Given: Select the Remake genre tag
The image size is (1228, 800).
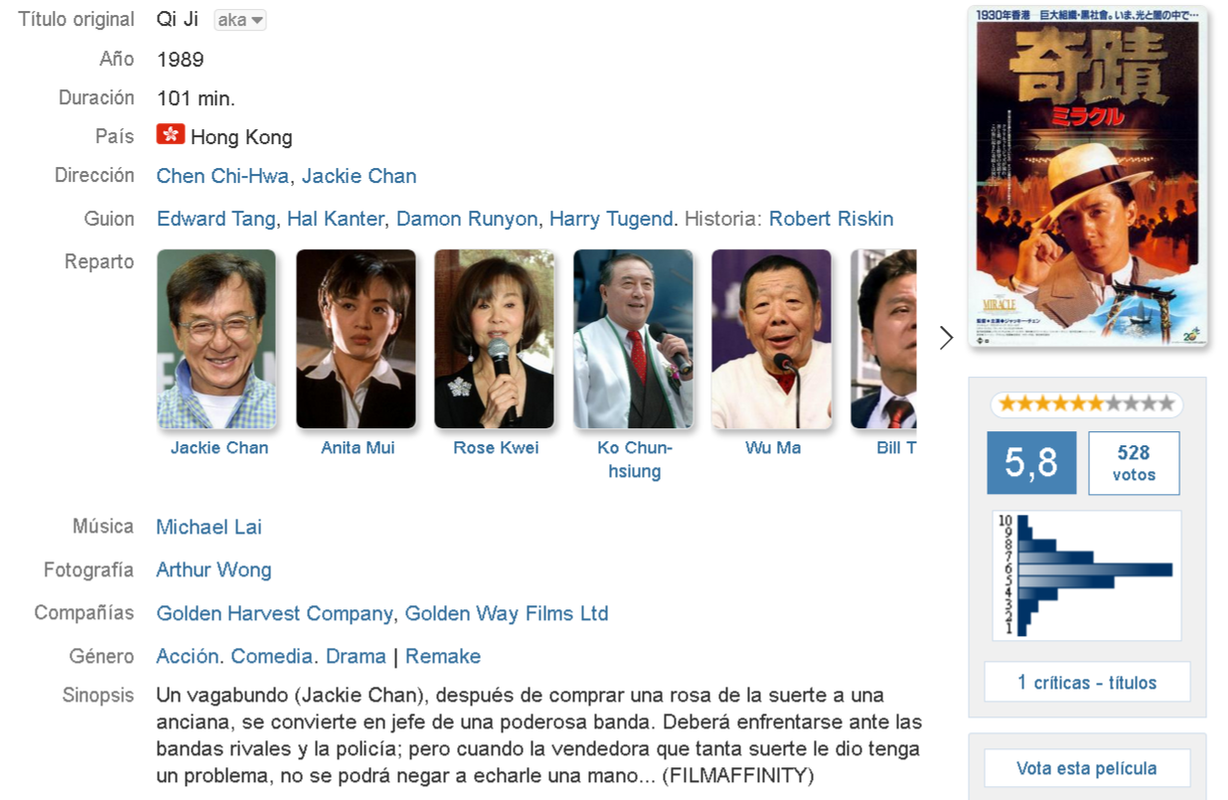Looking at the screenshot, I should pyautogui.click(x=443, y=656).
